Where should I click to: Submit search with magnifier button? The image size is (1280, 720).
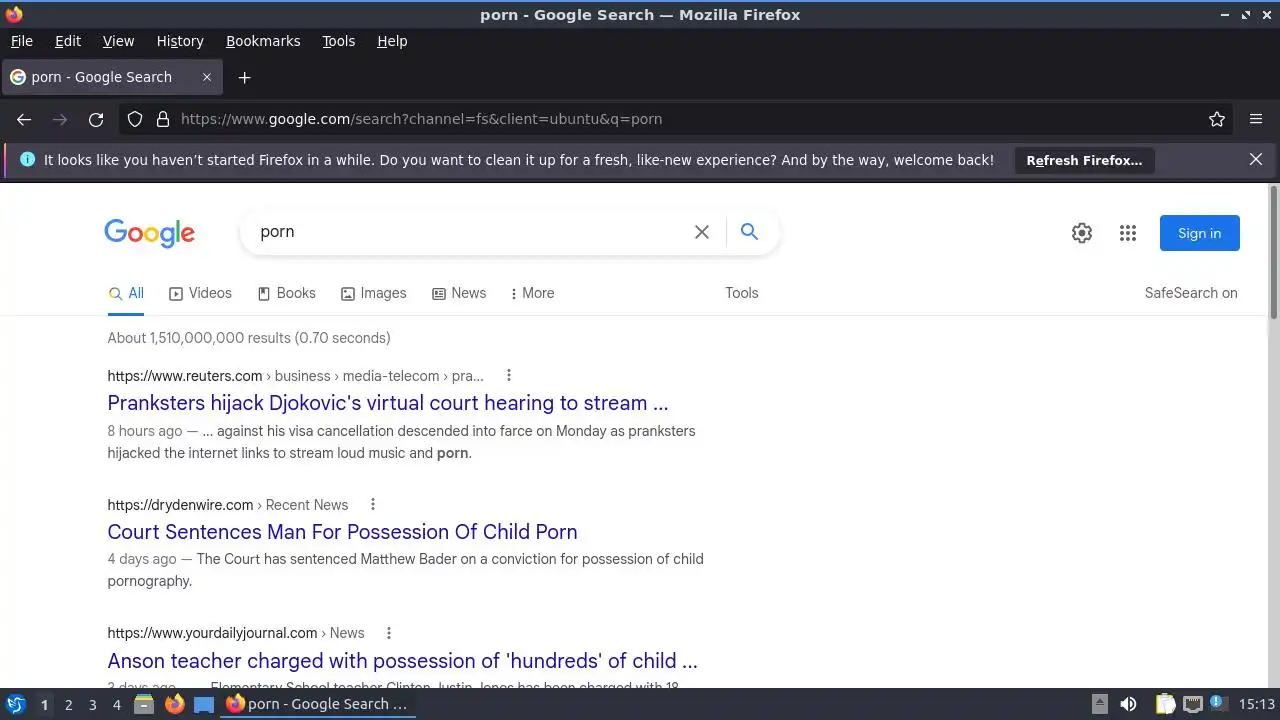[x=749, y=232]
